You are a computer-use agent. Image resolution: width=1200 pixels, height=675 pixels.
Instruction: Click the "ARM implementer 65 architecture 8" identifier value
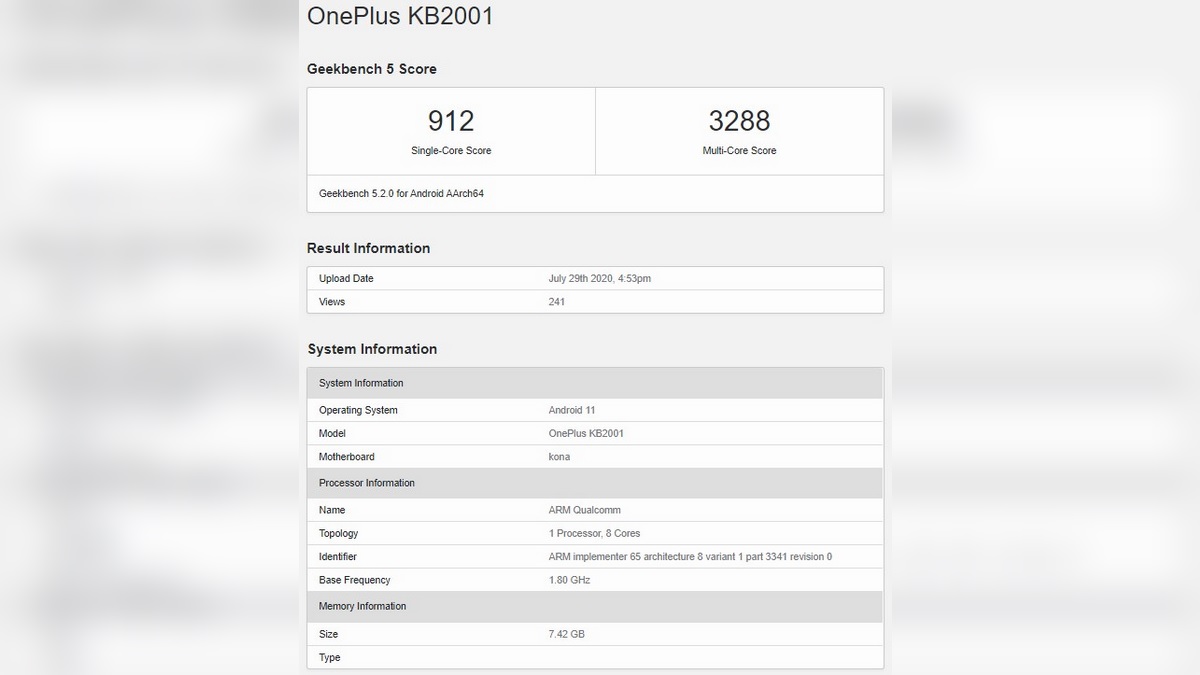[690, 557]
